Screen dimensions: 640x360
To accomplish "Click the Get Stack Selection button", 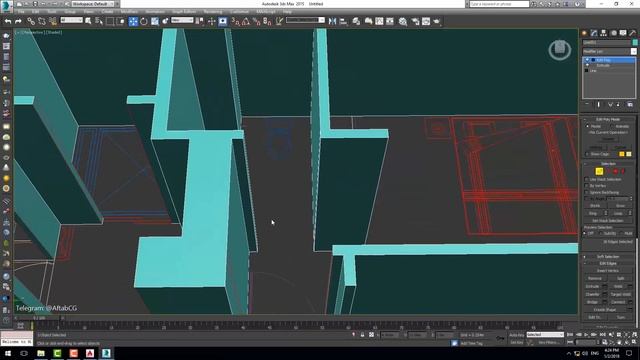I will point(607,220).
